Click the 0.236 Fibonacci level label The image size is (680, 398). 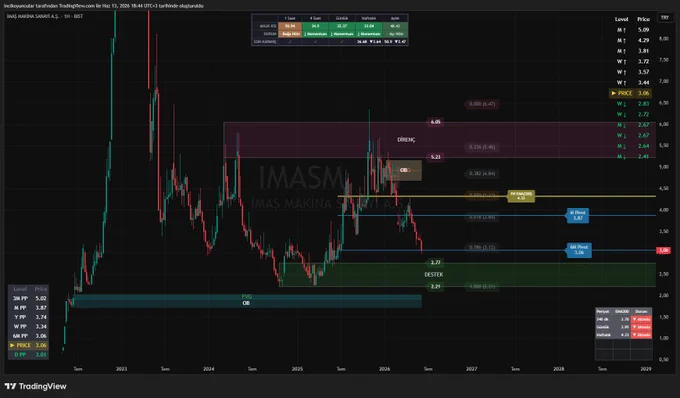[482, 147]
